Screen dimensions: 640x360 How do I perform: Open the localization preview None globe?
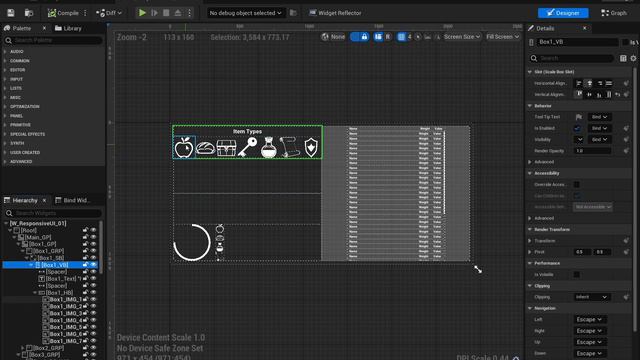[333, 37]
